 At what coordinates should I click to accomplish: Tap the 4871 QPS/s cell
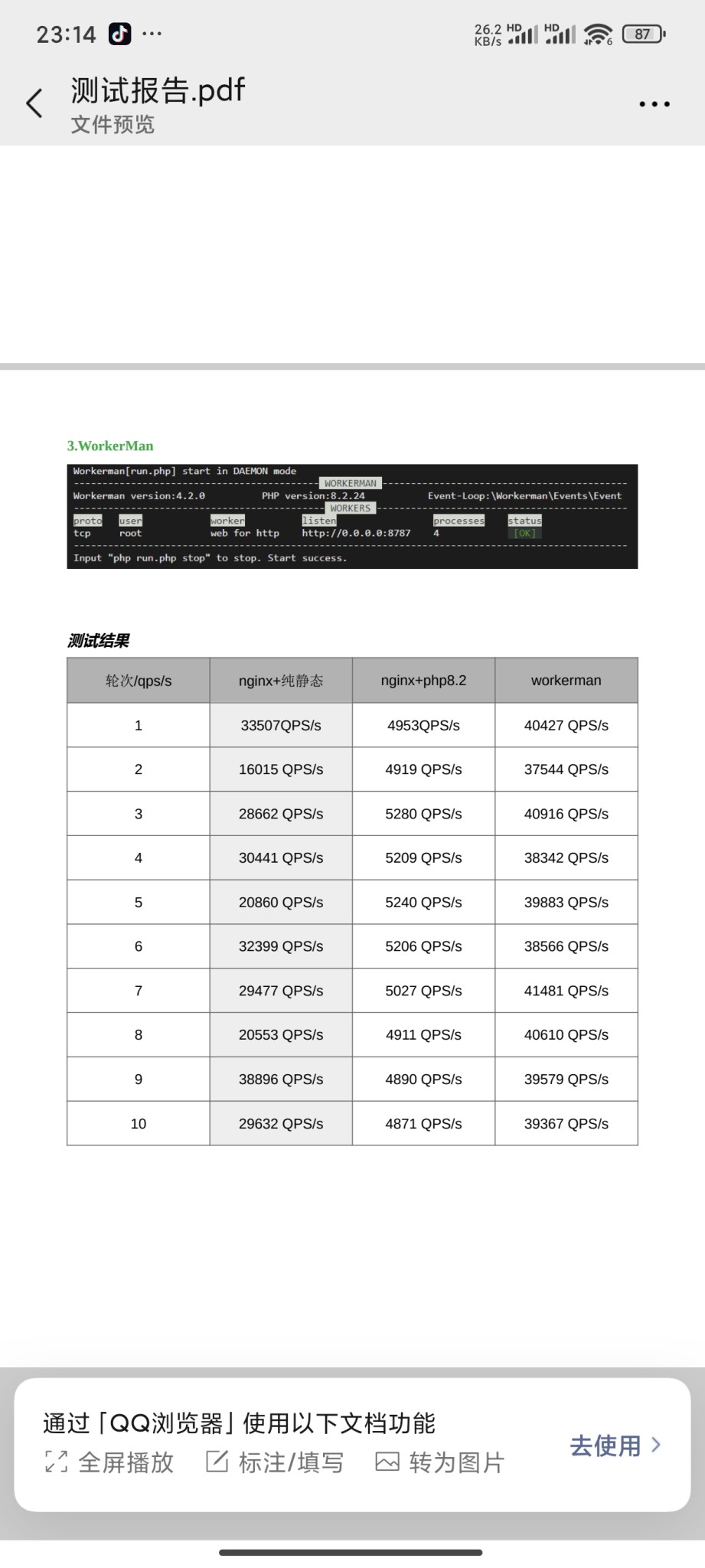click(x=423, y=1124)
